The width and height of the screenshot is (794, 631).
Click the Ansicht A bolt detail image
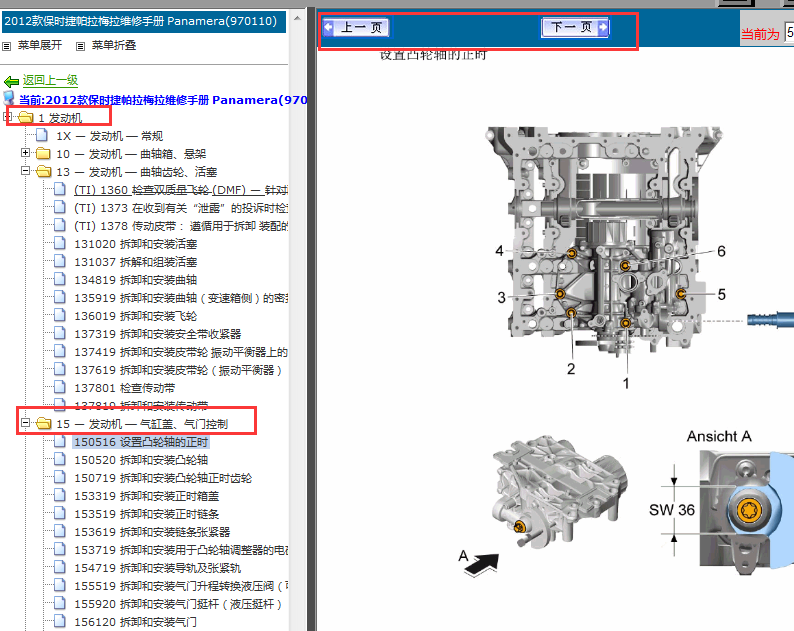click(x=747, y=511)
